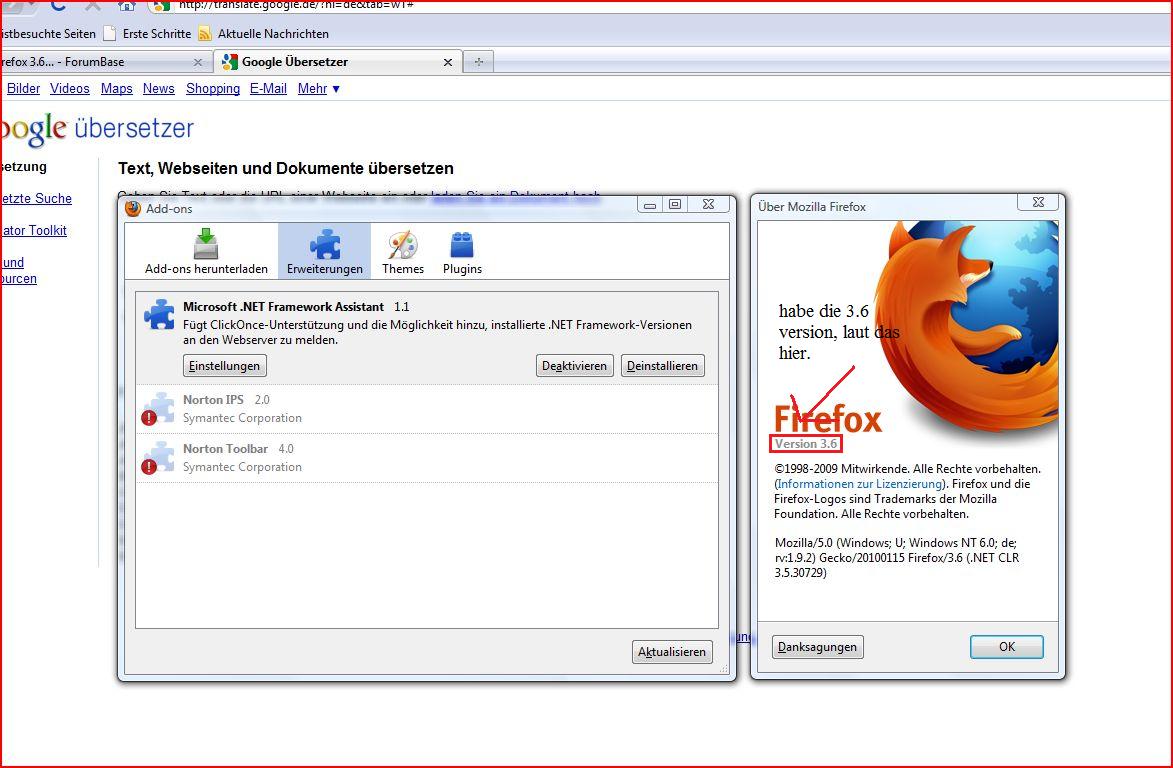Screen dimensions: 1173x768
Task: Minimize the Add-ons window
Action: coord(649,205)
